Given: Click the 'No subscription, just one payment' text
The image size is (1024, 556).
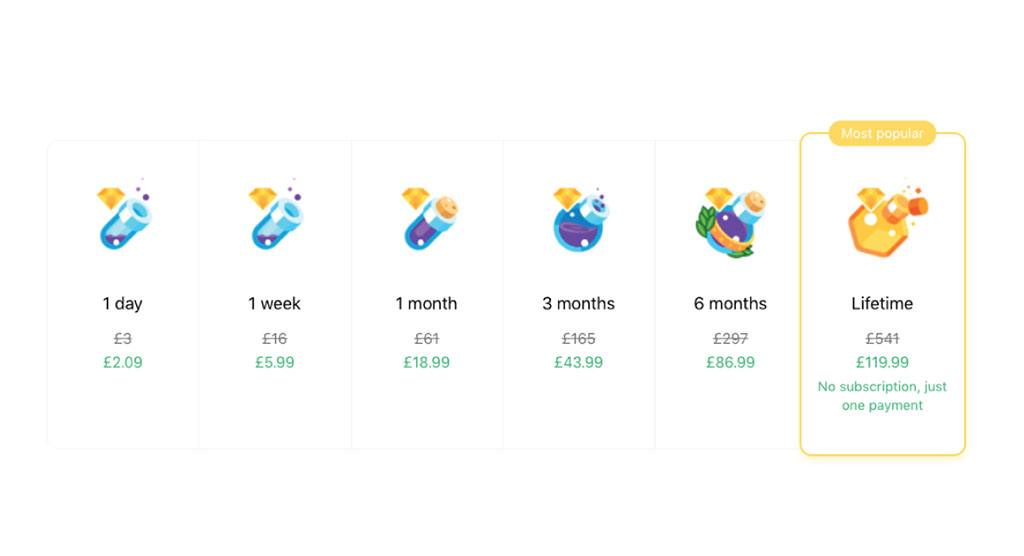Looking at the screenshot, I should pos(882,396).
